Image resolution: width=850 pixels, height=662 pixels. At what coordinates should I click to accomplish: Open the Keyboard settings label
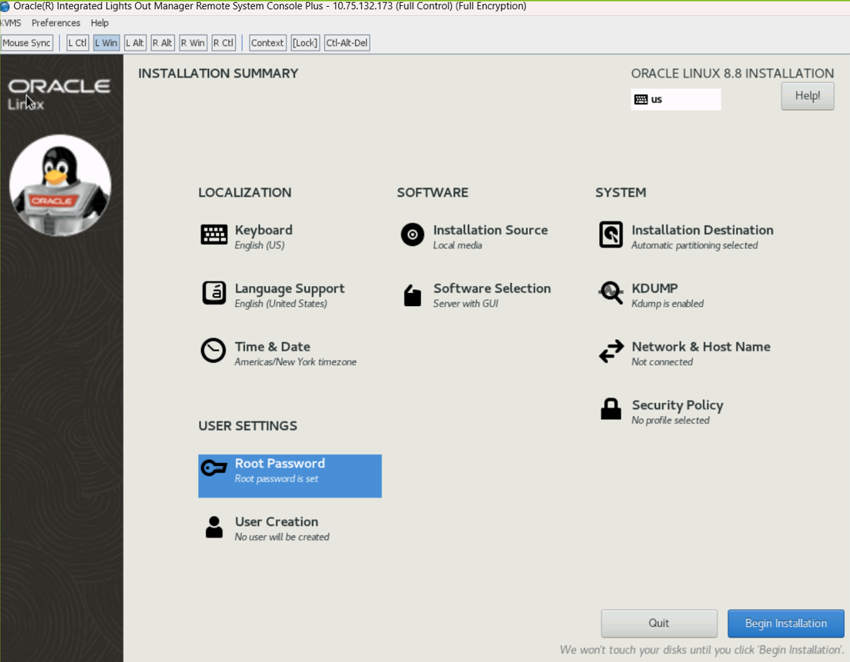(263, 230)
